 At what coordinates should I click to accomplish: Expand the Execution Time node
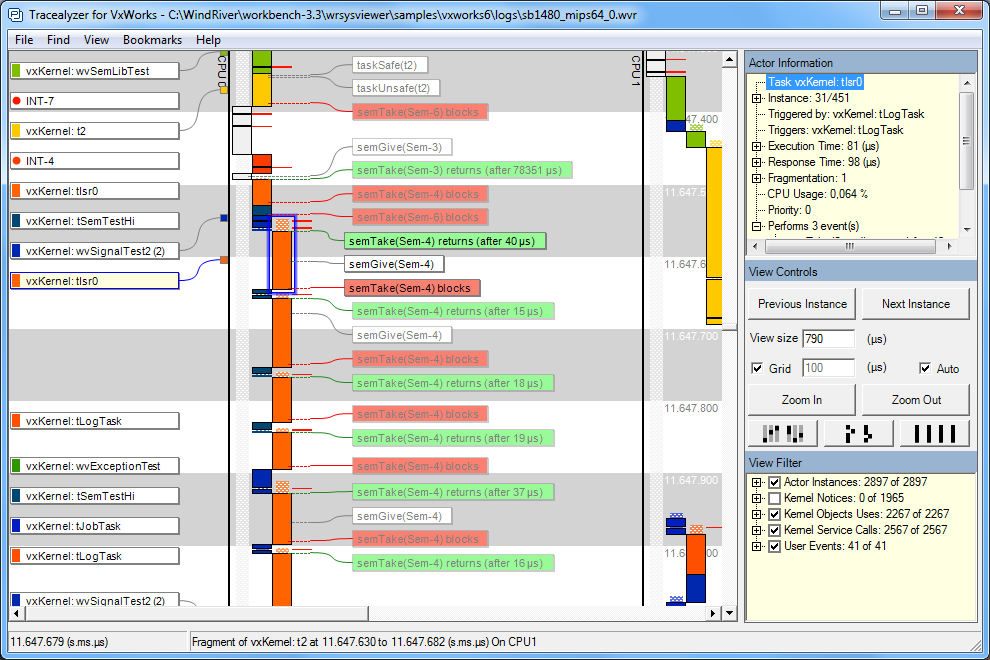coord(757,147)
